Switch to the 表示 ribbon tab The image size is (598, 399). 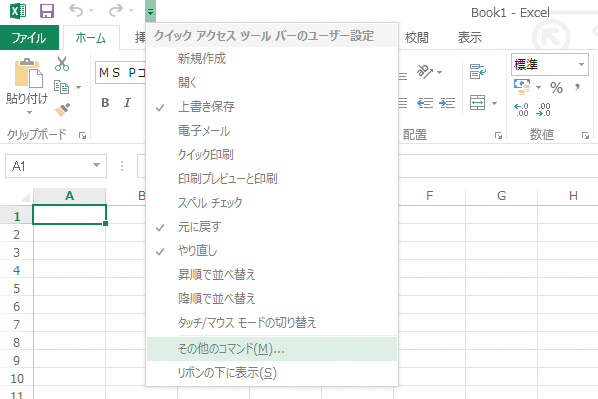(x=469, y=37)
